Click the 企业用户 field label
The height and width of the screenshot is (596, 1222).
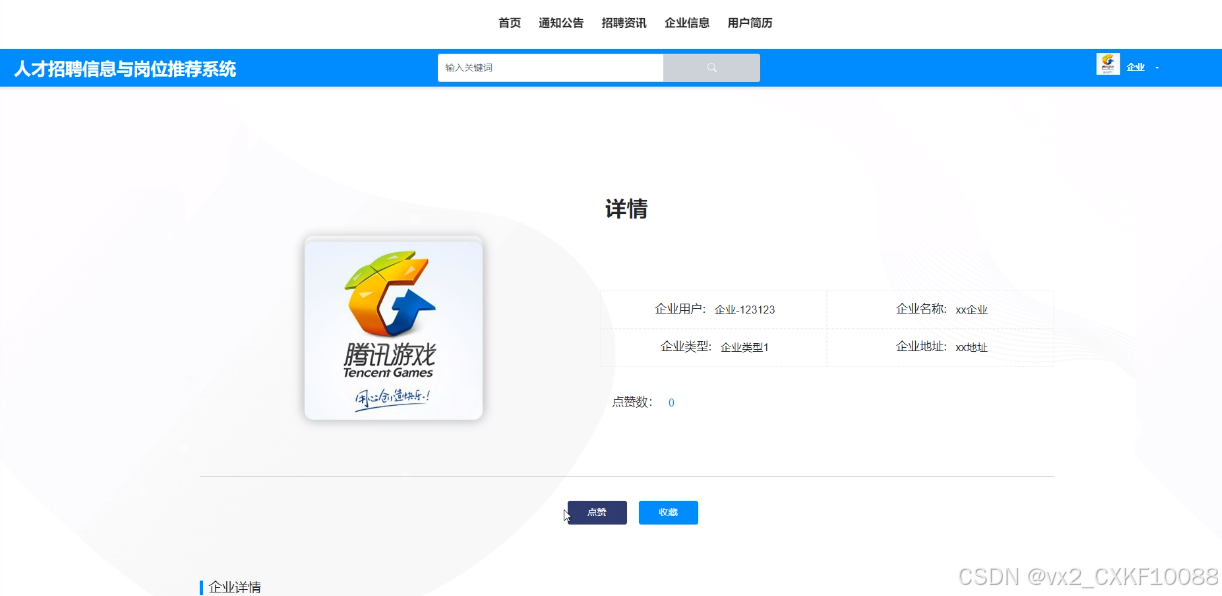tap(681, 309)
